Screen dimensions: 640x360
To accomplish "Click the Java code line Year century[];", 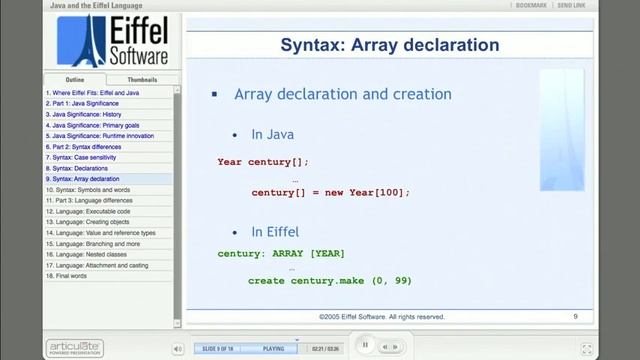I will click(x=263, y=162).
